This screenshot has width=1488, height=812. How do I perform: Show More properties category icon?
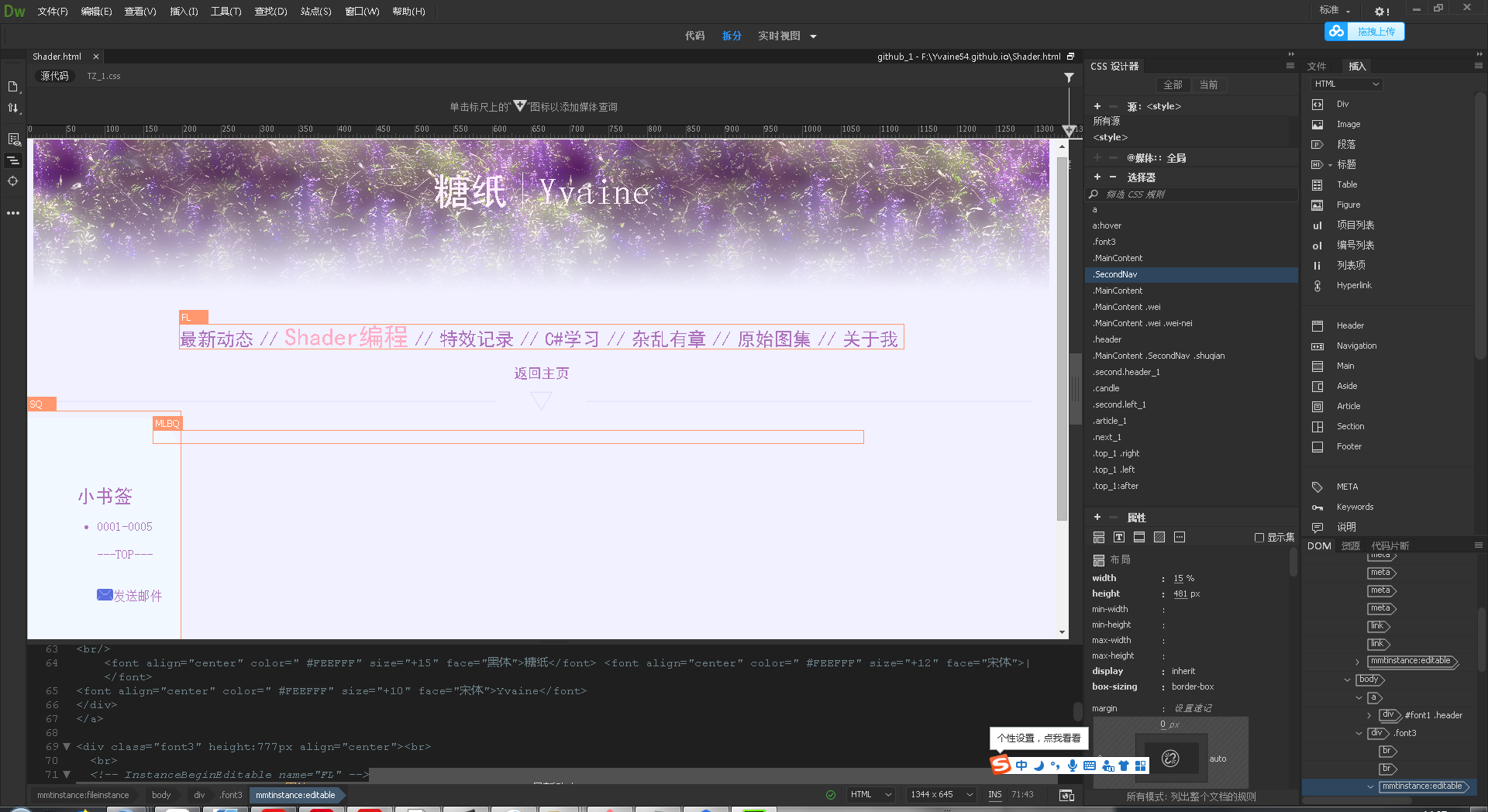[1180, 537]
